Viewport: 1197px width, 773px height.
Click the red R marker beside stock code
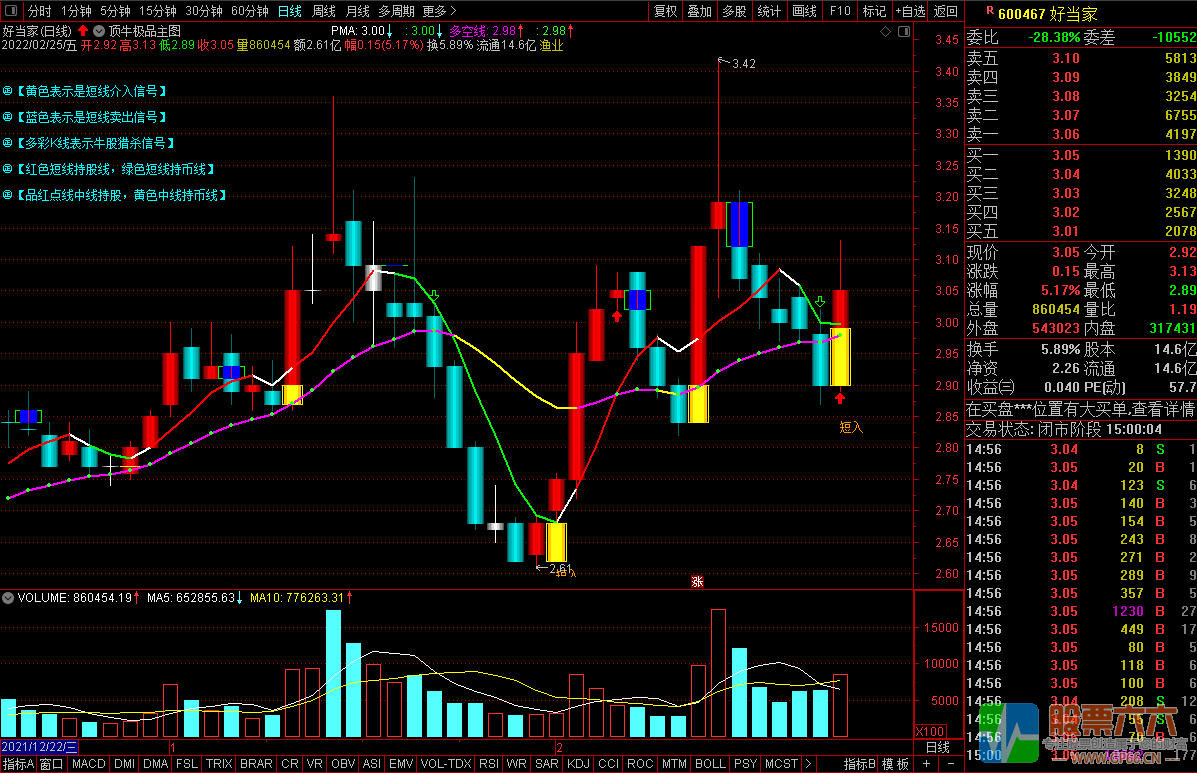[x=990, y=11]
